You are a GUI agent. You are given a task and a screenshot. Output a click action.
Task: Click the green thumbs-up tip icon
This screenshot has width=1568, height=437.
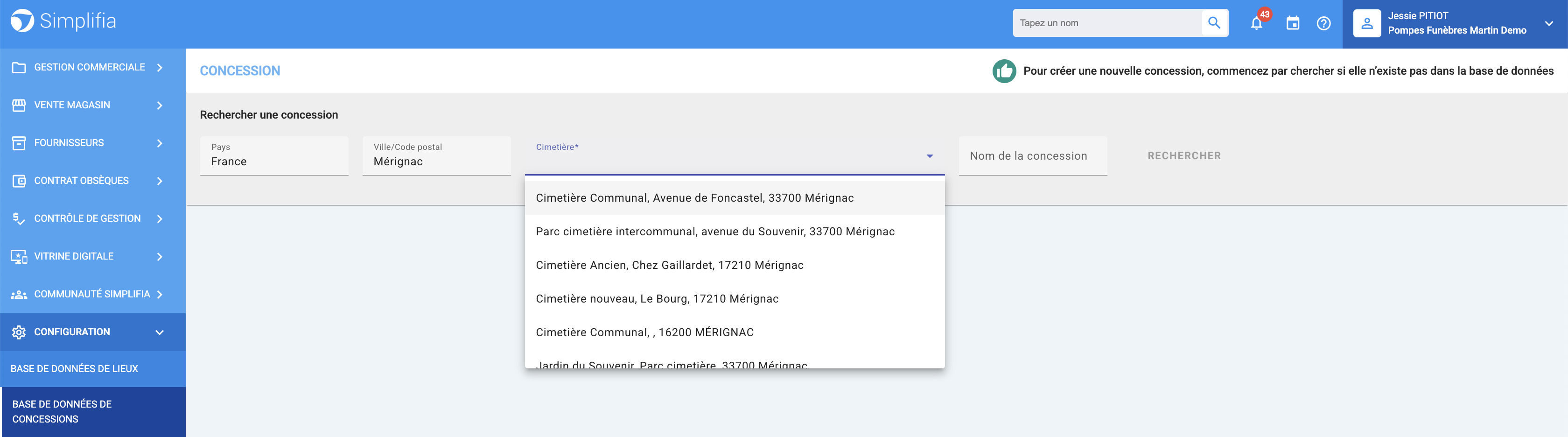[x=1004, y=71]
